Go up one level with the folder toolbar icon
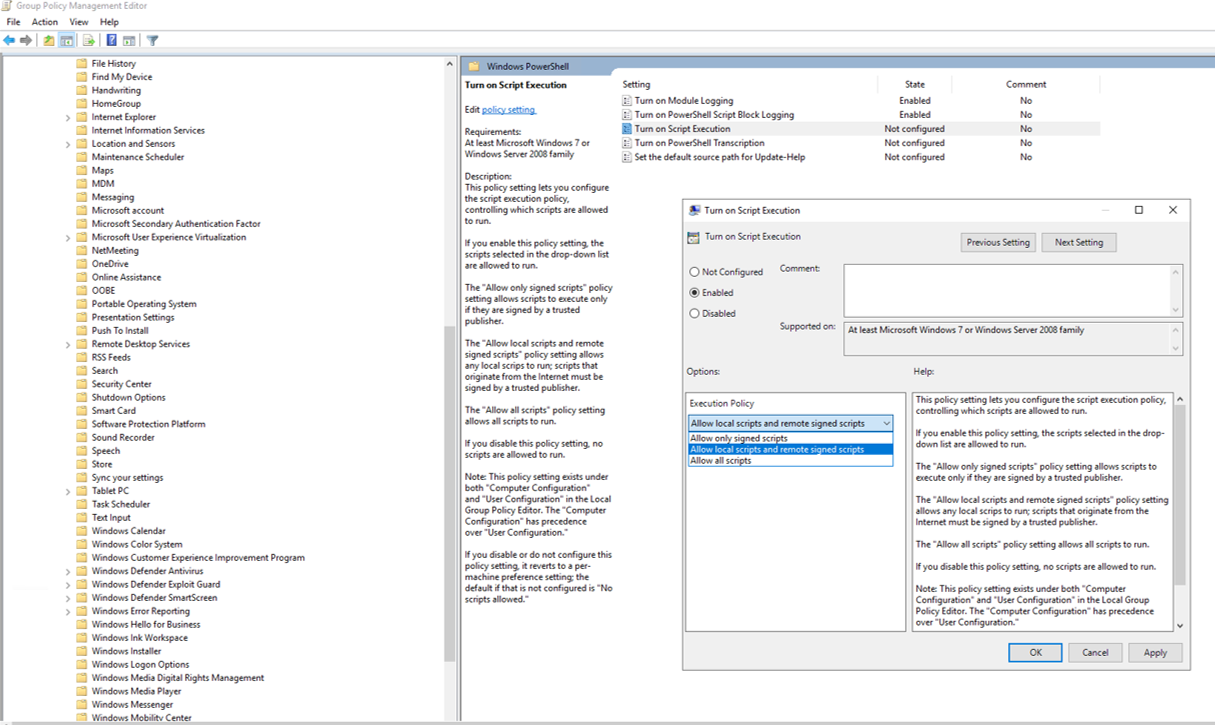1215x725 pixels. (49, 41)
